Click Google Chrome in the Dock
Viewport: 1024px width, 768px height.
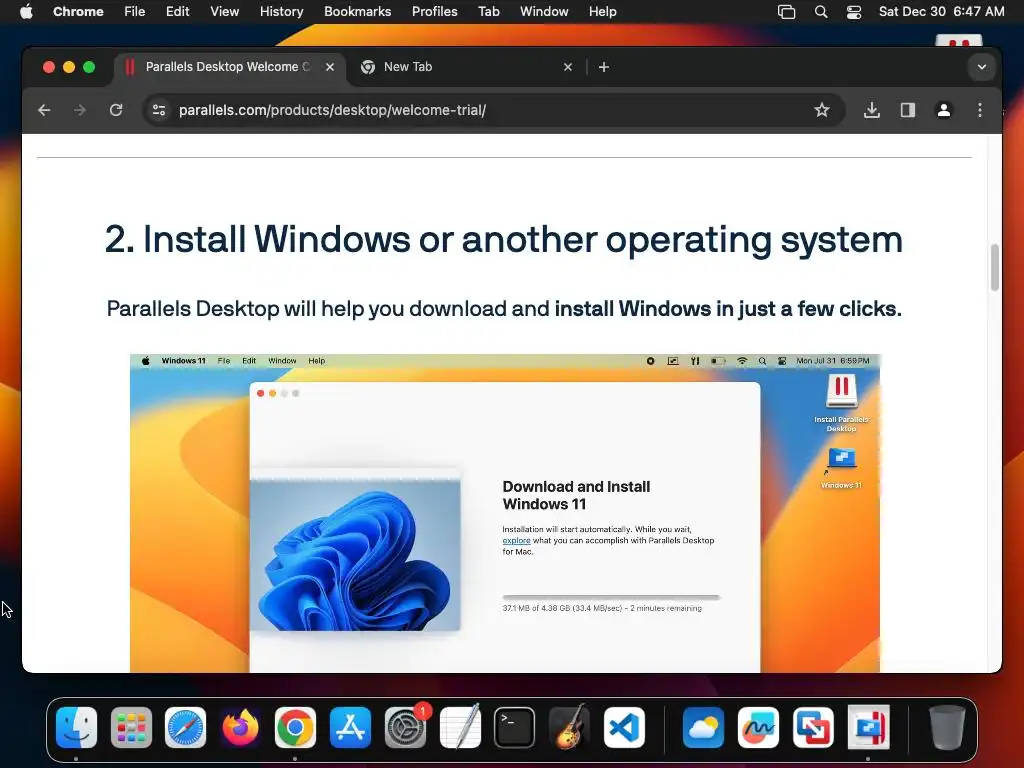point(295,728)
